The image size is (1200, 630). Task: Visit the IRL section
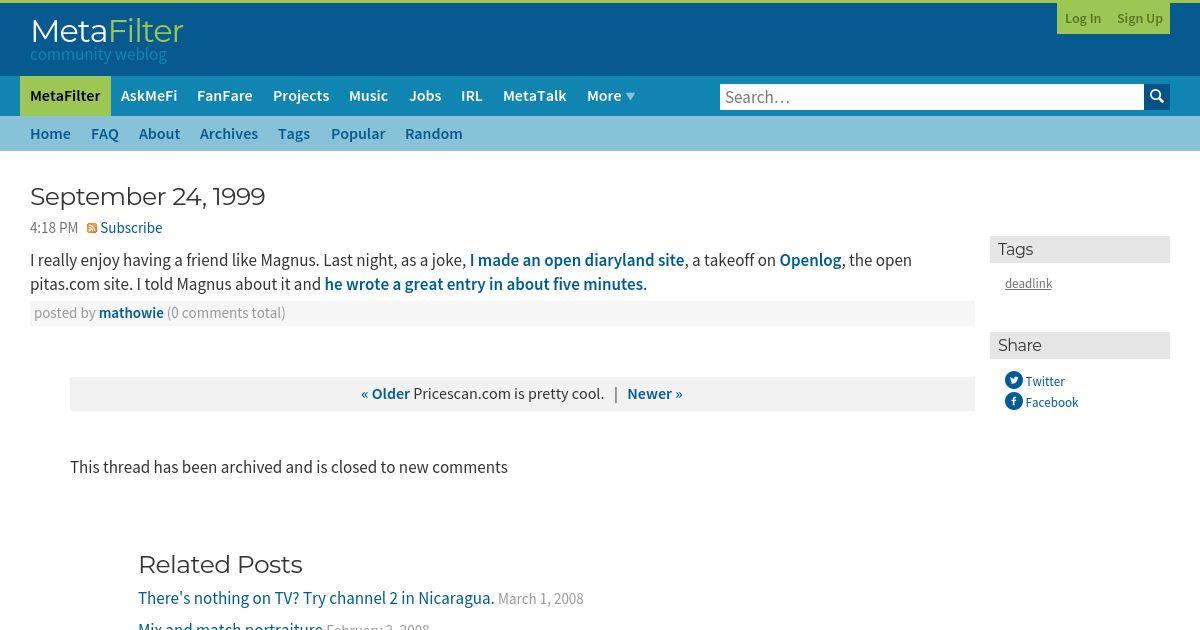pyautogui.click(x=472, y=96)
